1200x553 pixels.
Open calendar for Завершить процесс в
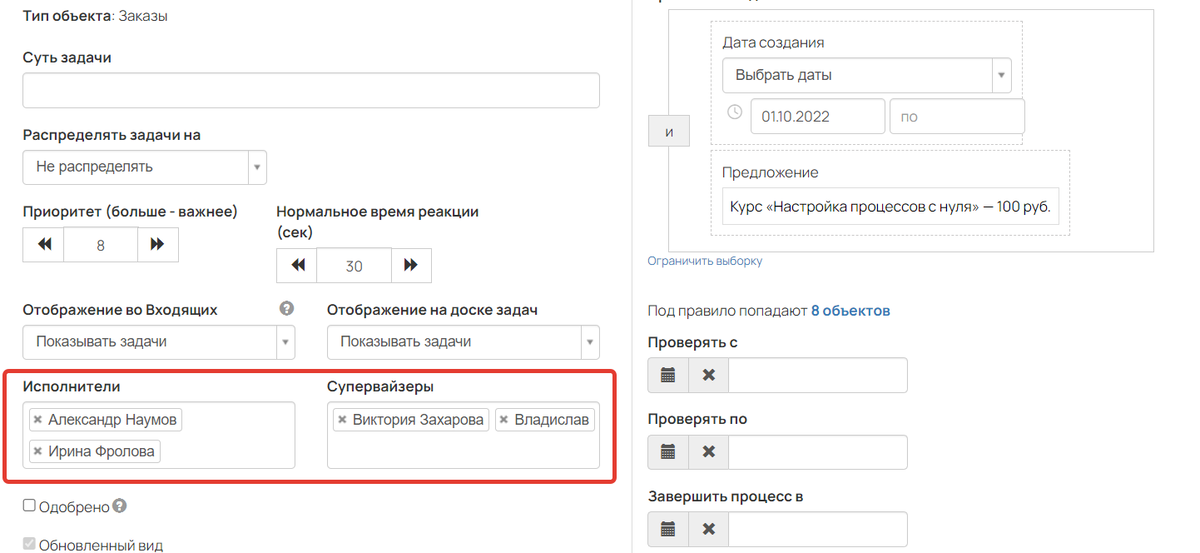pos(668,529)
